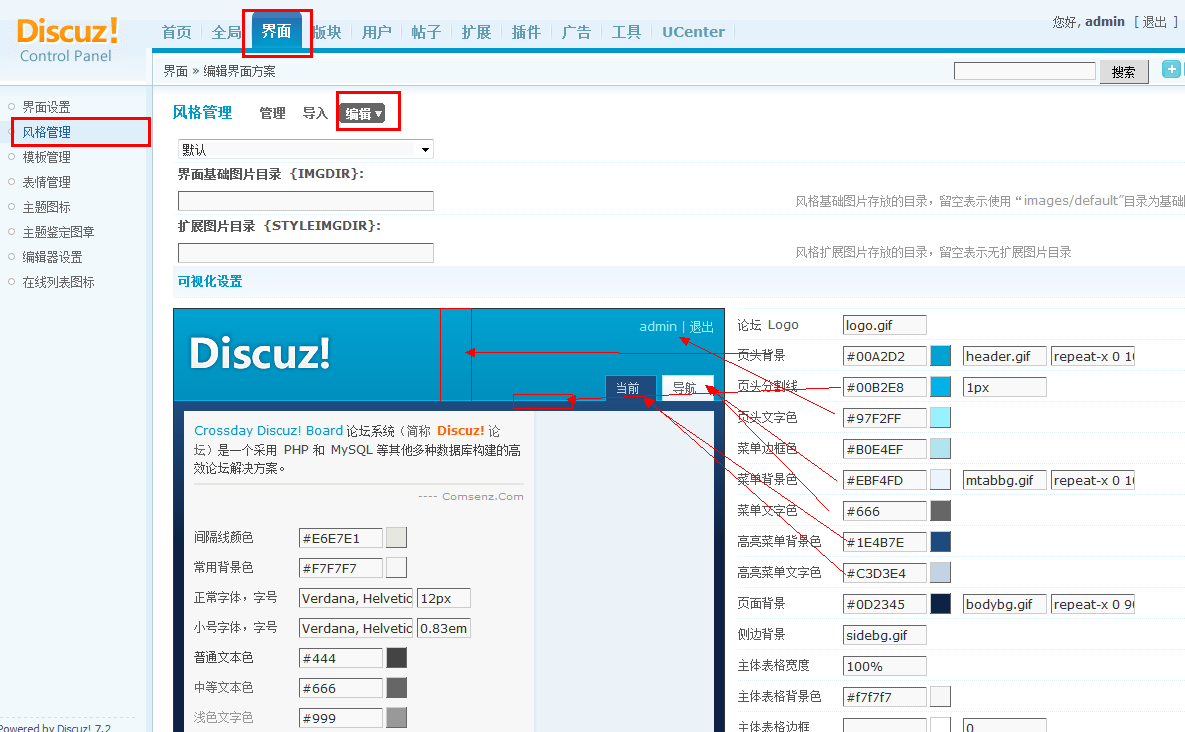This screenshot has height=732, width=1185.
Task: Click the 浅色文字色 swatch #999
Action: pos(396,718)
